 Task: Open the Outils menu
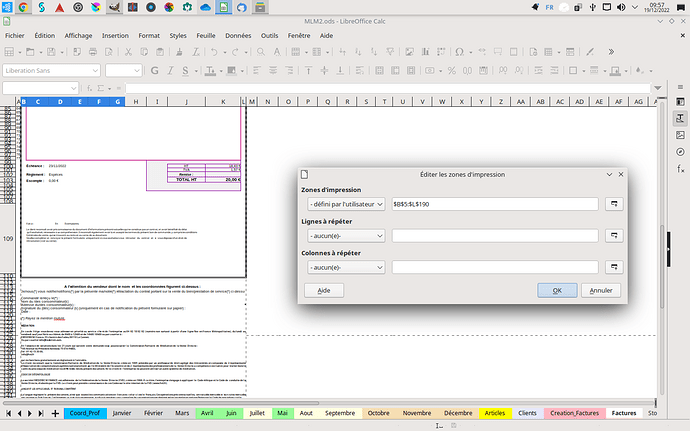pos(269,36)
